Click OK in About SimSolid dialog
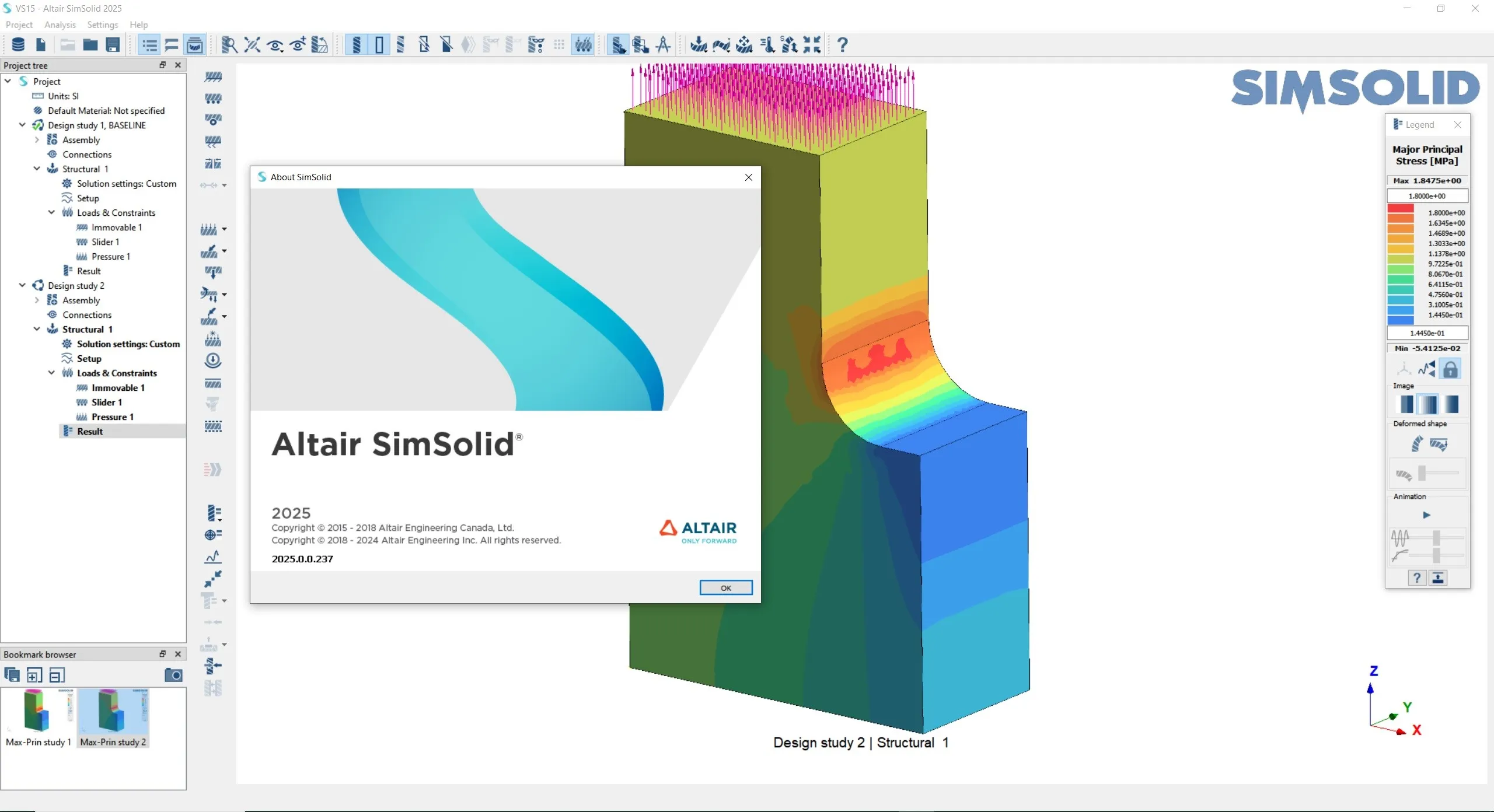Viewport: 1494px width, 812px height. coord(726,587)
